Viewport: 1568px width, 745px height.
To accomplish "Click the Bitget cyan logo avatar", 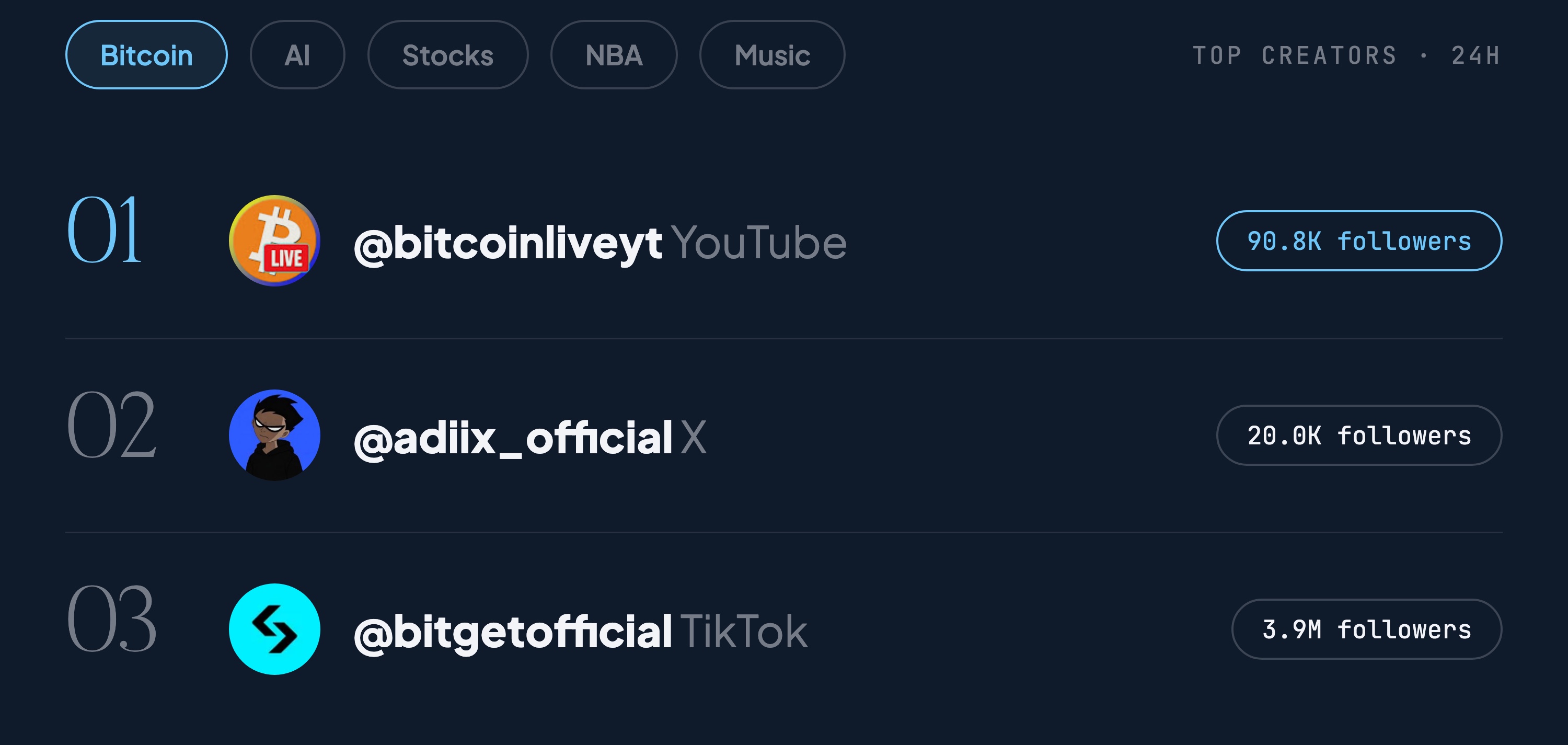I will click(274, 629).
